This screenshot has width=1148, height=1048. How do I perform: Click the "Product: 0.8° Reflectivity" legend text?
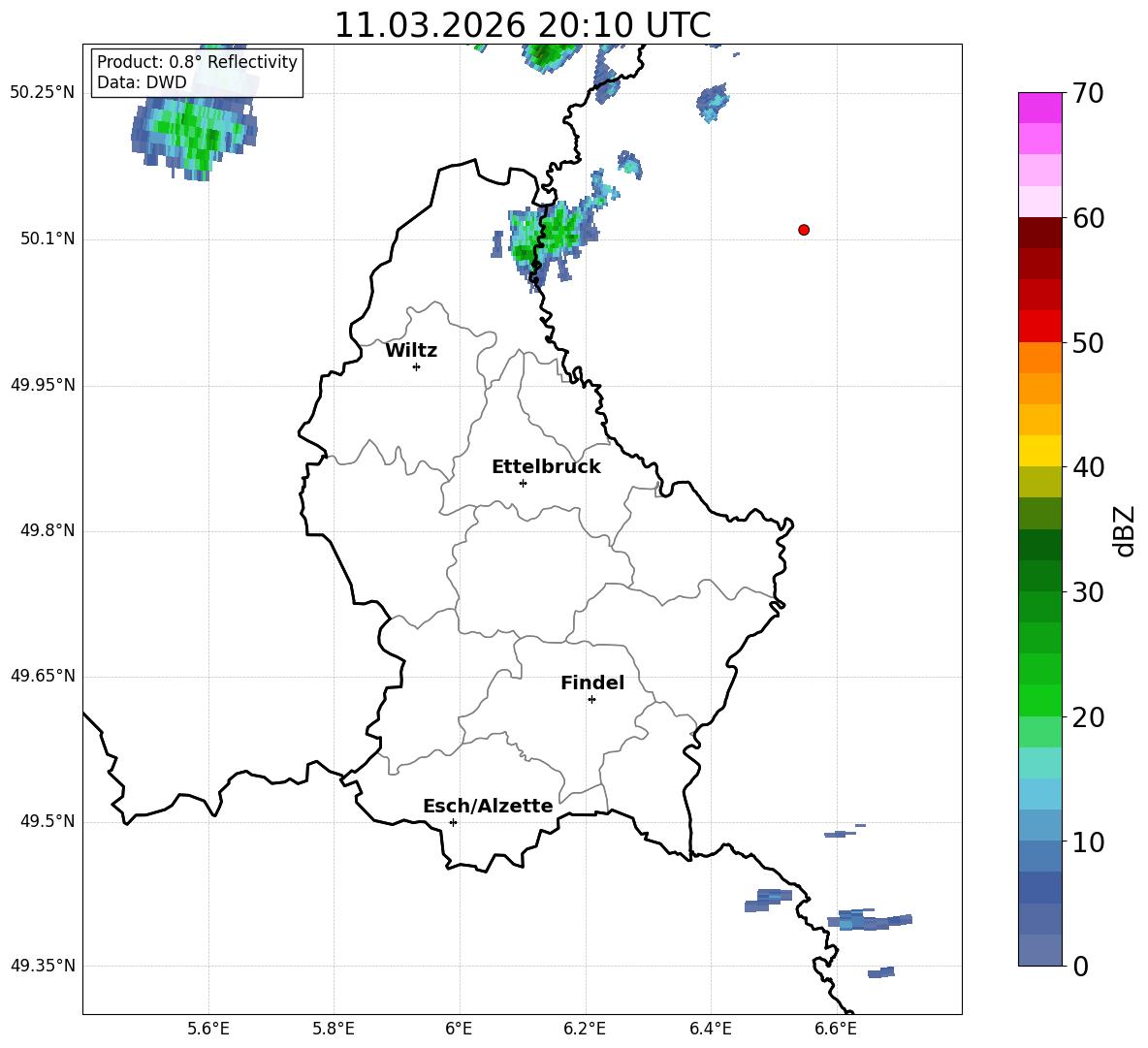(x=197, y=62)
